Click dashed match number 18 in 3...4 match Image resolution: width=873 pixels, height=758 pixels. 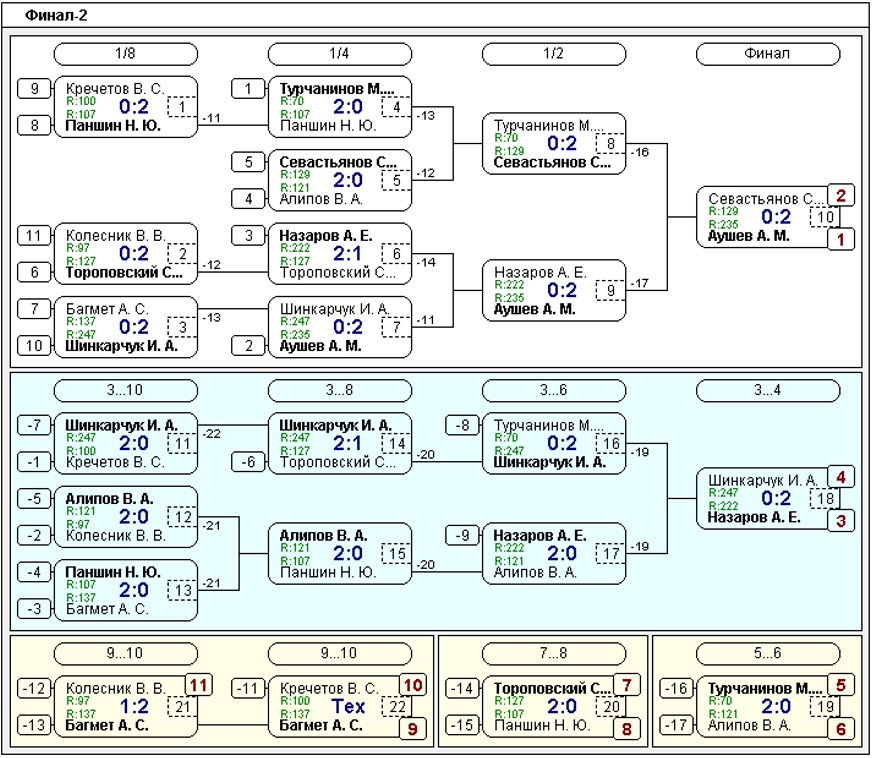pyautogui.click(x=825, y=498)
